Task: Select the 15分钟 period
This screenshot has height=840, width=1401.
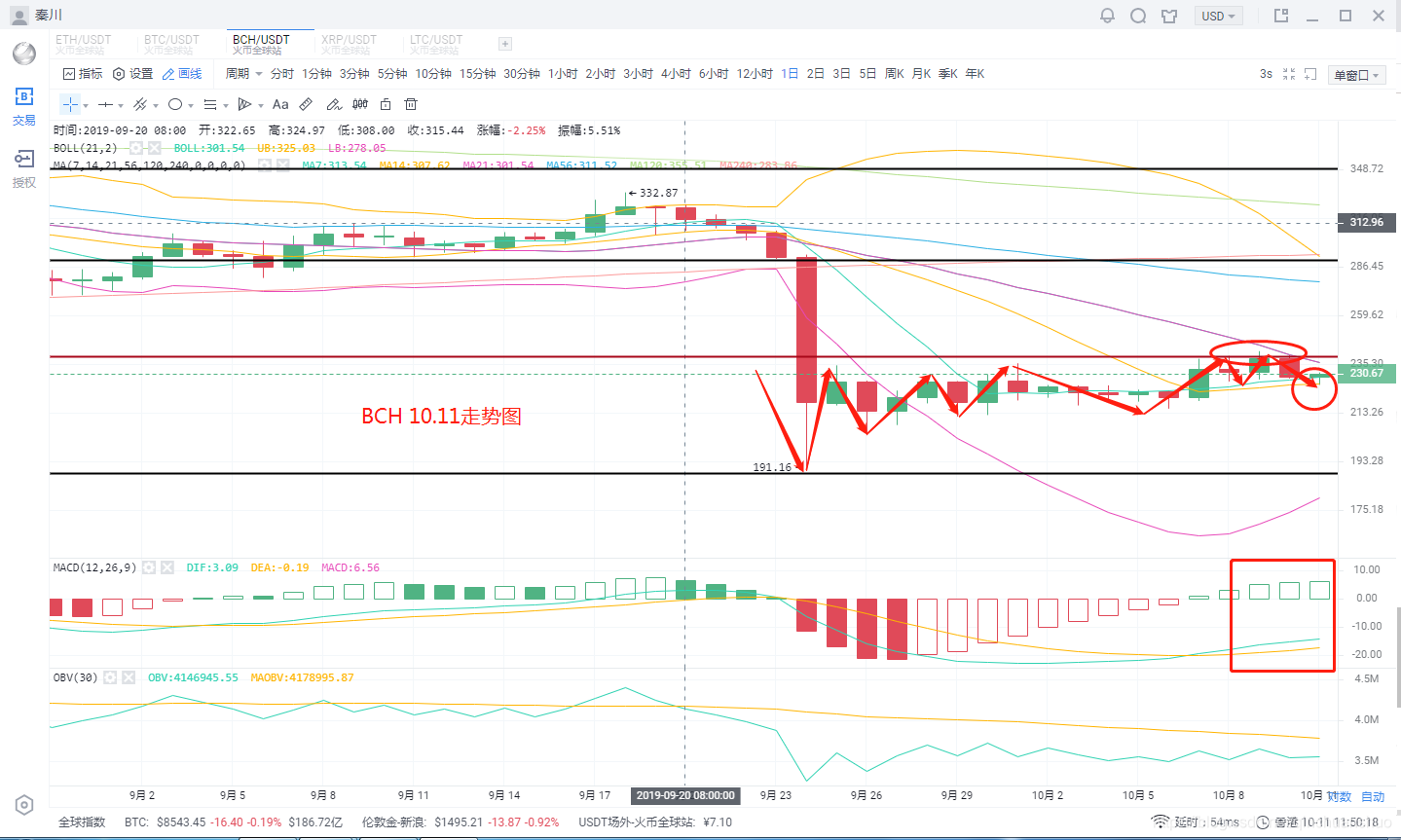Action: tap(477, 74)
